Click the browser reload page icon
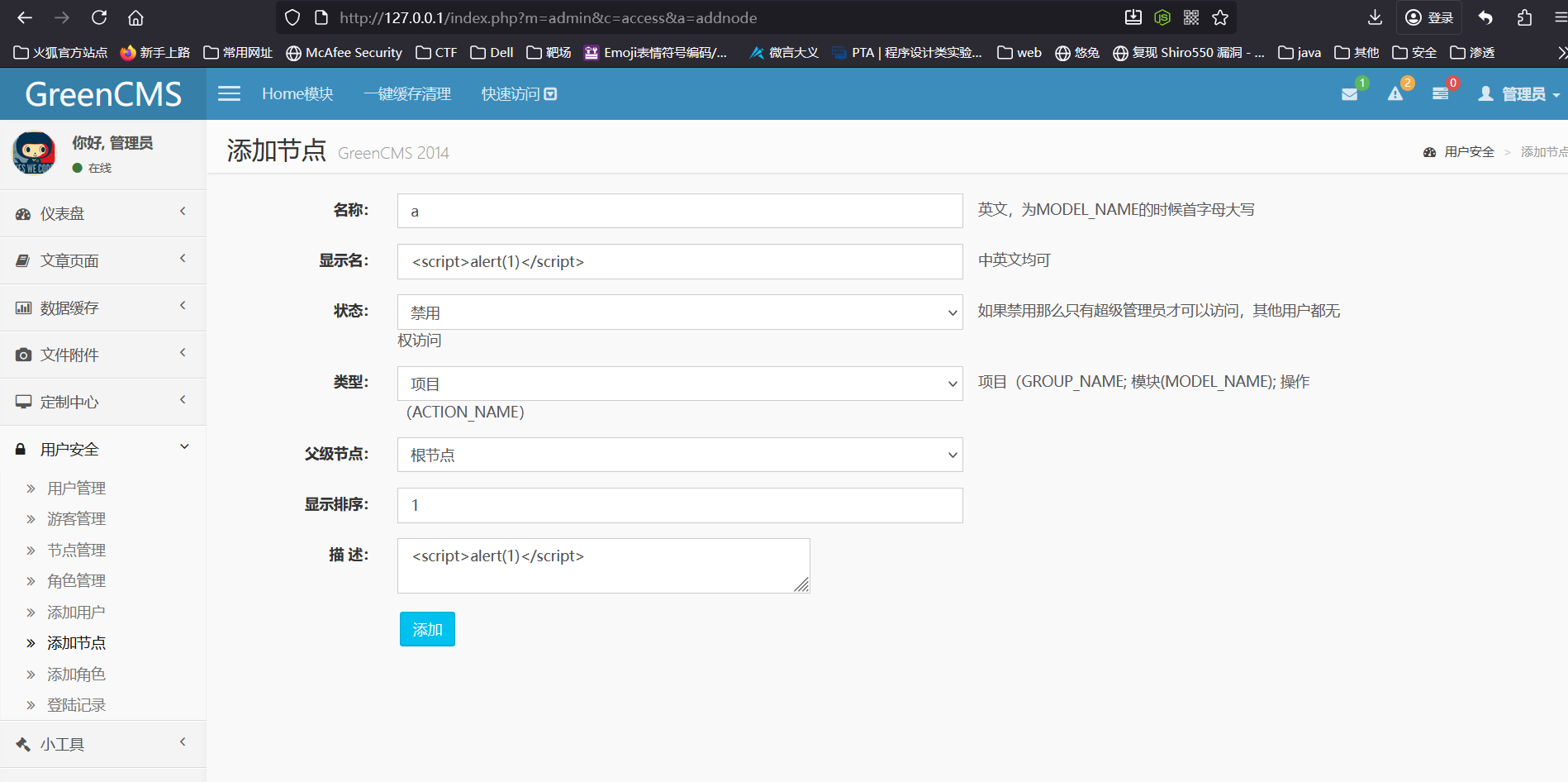Viewport: 1568px width, 782px height. pyautogui.click(x=99, y=17)
